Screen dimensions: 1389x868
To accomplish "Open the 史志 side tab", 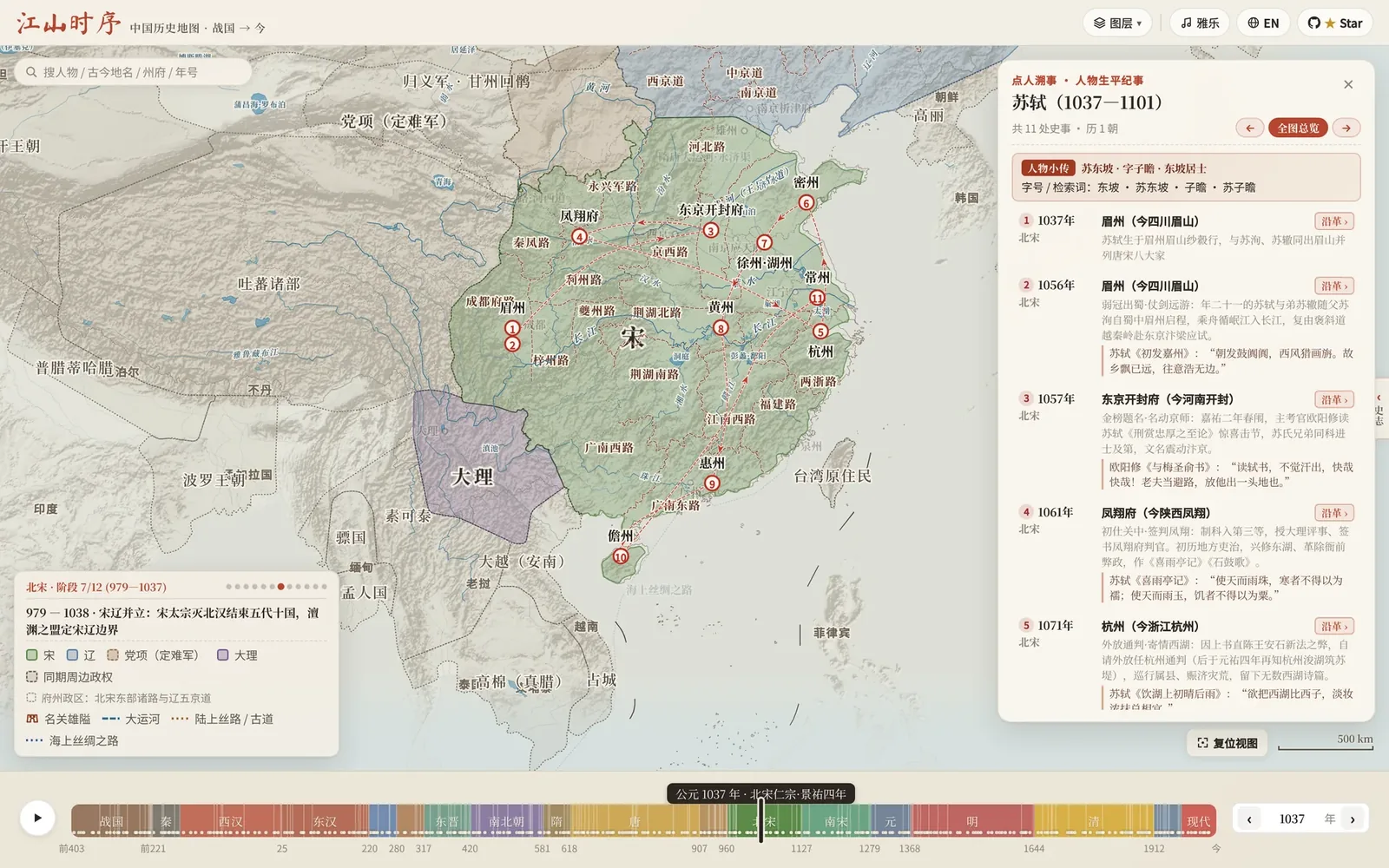I will click(x=1380, y=408).
